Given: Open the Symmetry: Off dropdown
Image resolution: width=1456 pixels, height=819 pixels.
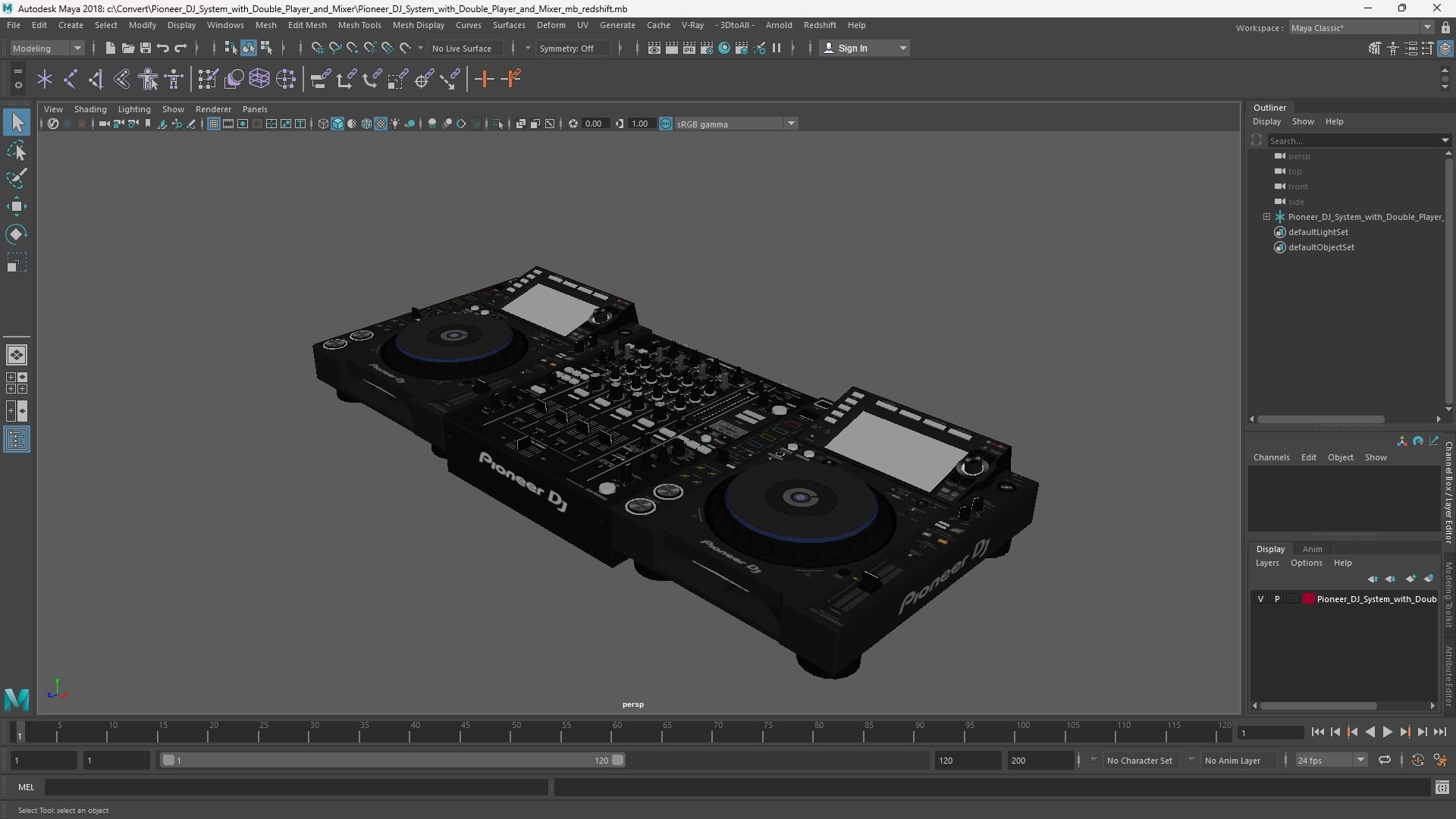Looking at the screenshot, I should tap(573, 48).
